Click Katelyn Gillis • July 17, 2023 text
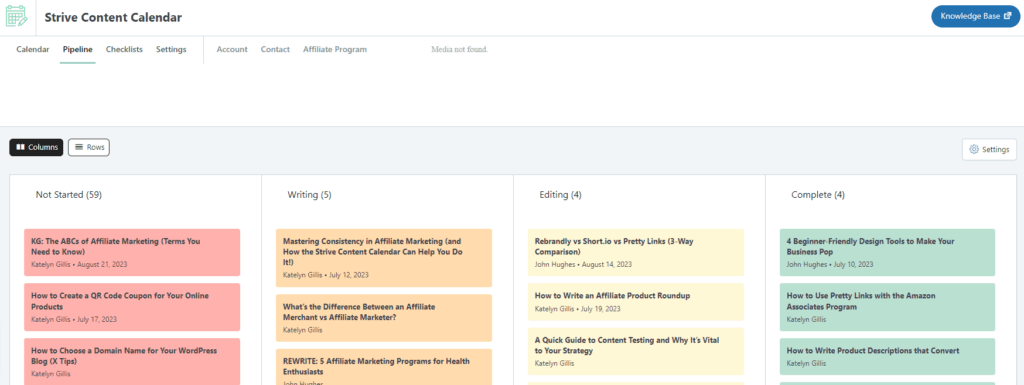Screen dimensions: 1024x385 tap(74, 320)
